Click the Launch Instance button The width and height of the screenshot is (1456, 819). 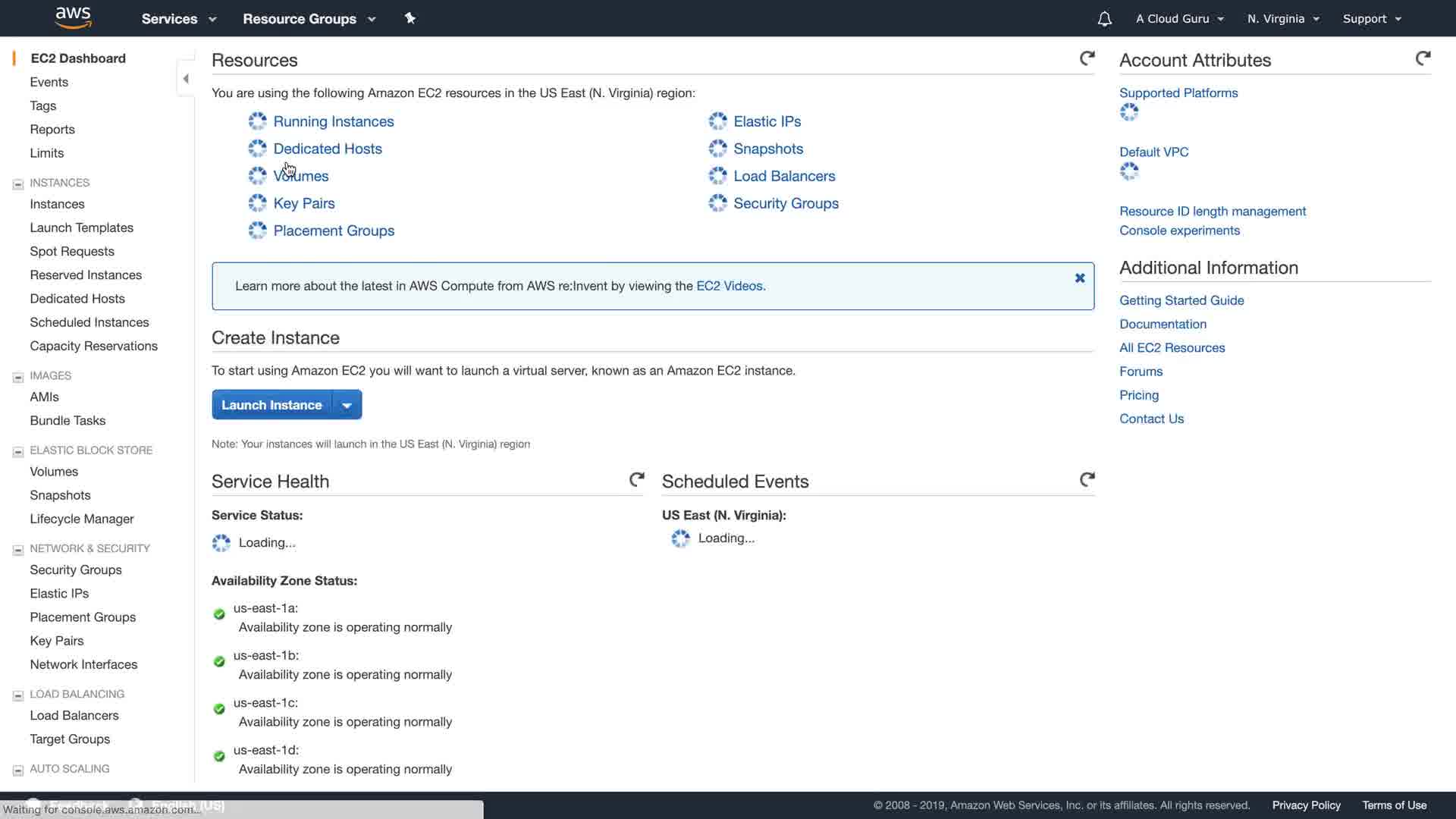coord(271,405)
